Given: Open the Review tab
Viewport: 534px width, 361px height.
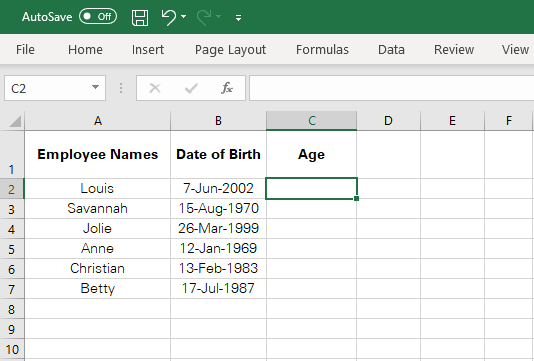Looking at the screenshot, I should (x=454, y=50).
